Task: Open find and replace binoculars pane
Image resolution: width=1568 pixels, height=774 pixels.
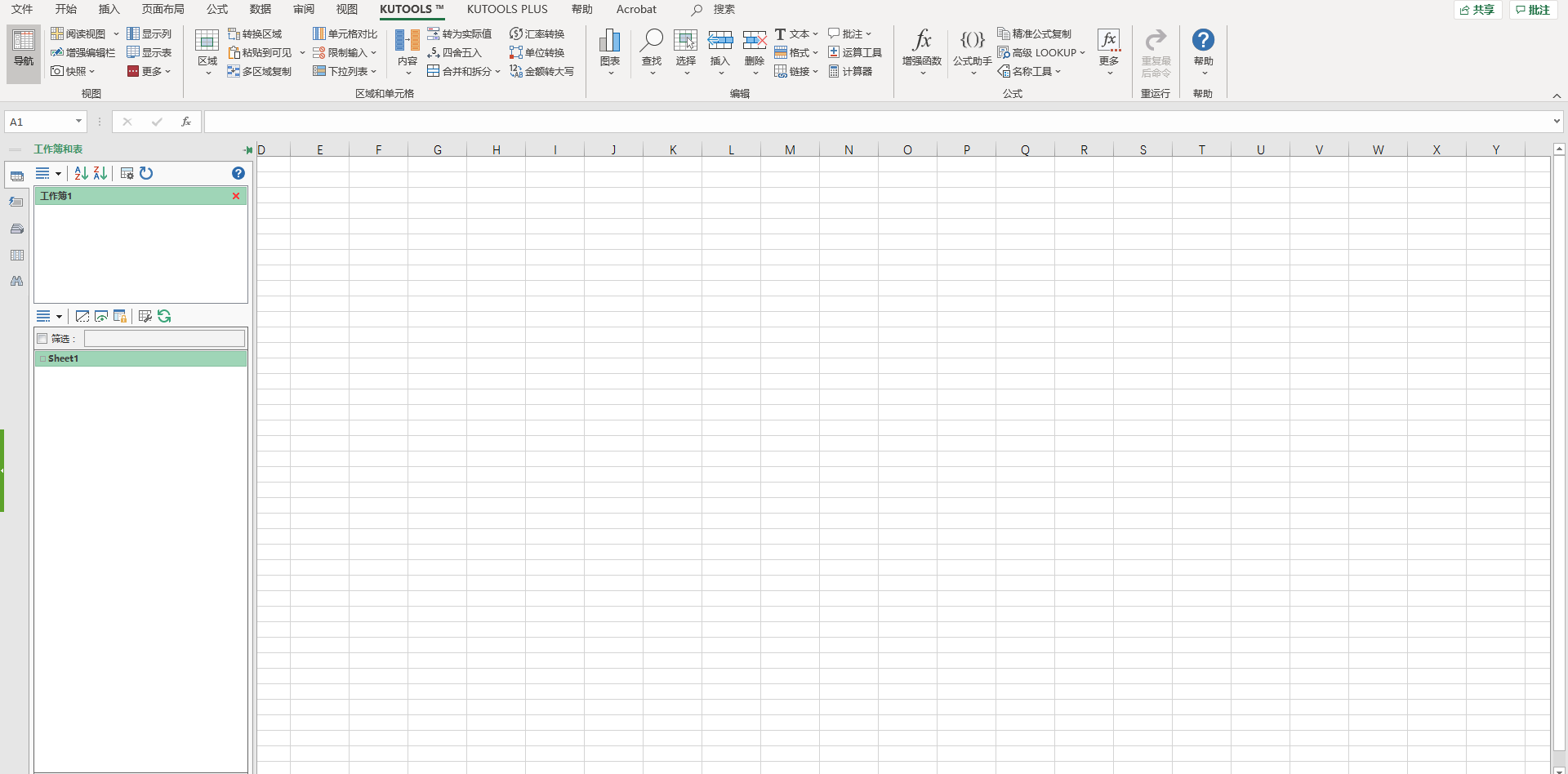Action: click(x=16, y=281)
